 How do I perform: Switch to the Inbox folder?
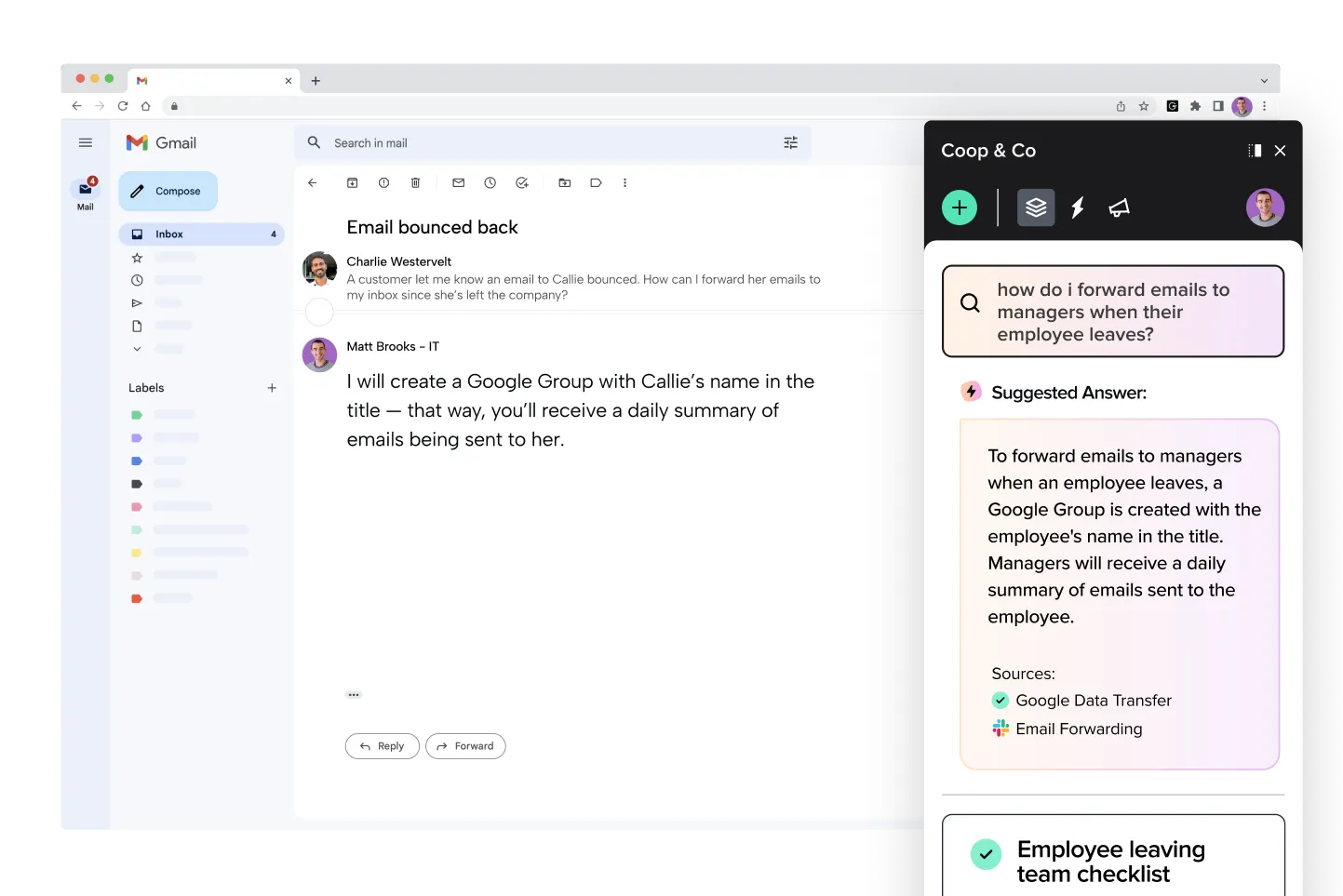(x=169, y=234)
